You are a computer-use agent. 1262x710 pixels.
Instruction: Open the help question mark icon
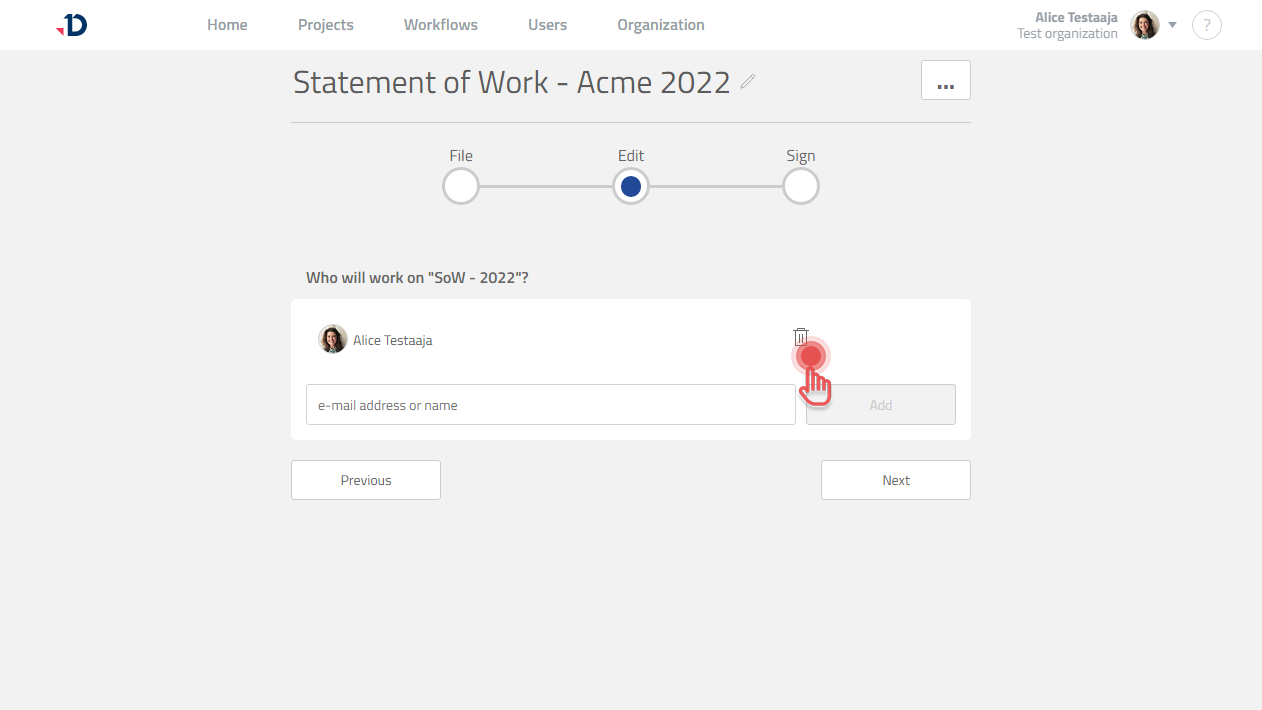coord(1207,25)
